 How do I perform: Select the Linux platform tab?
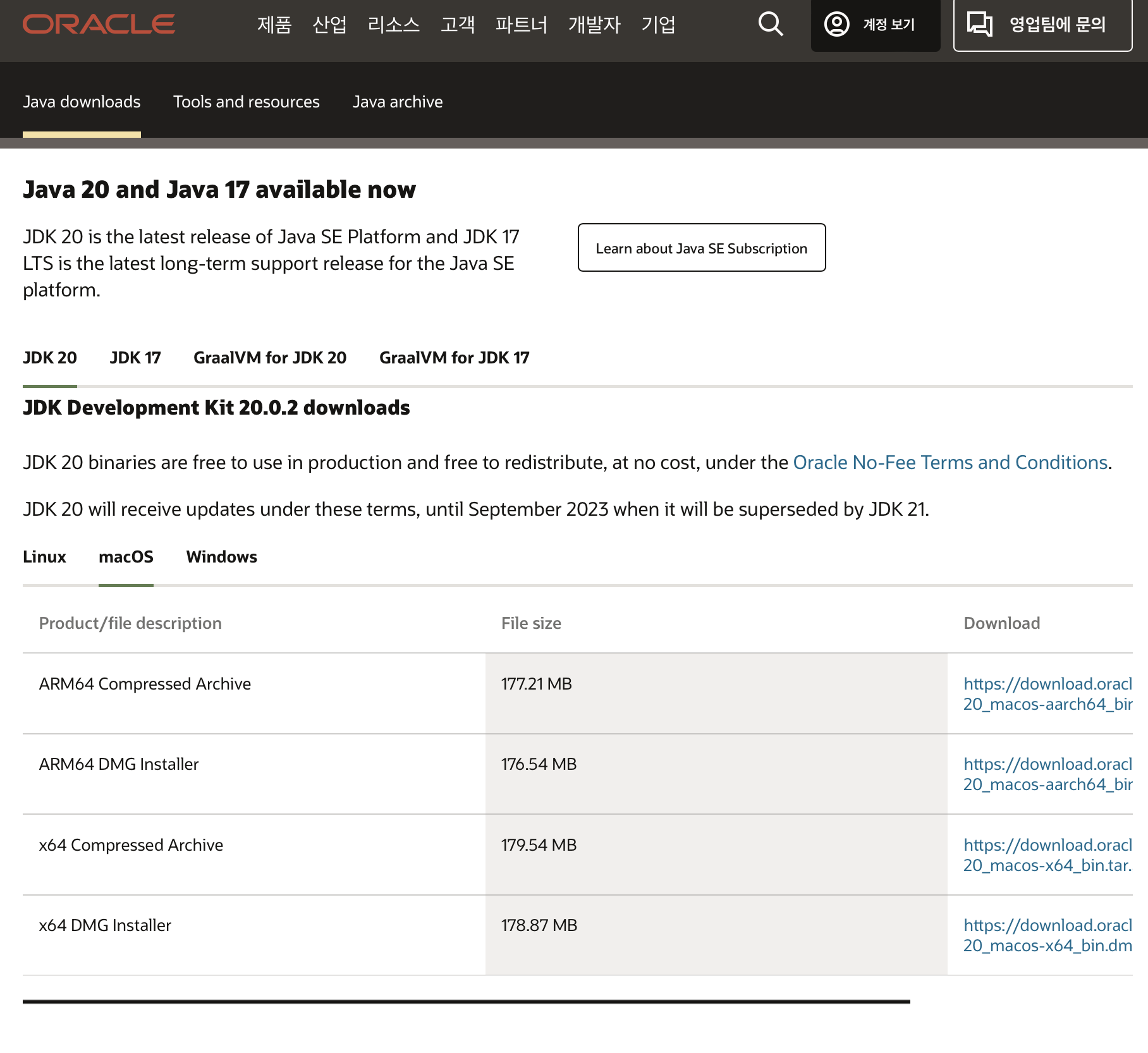point(44,557)
